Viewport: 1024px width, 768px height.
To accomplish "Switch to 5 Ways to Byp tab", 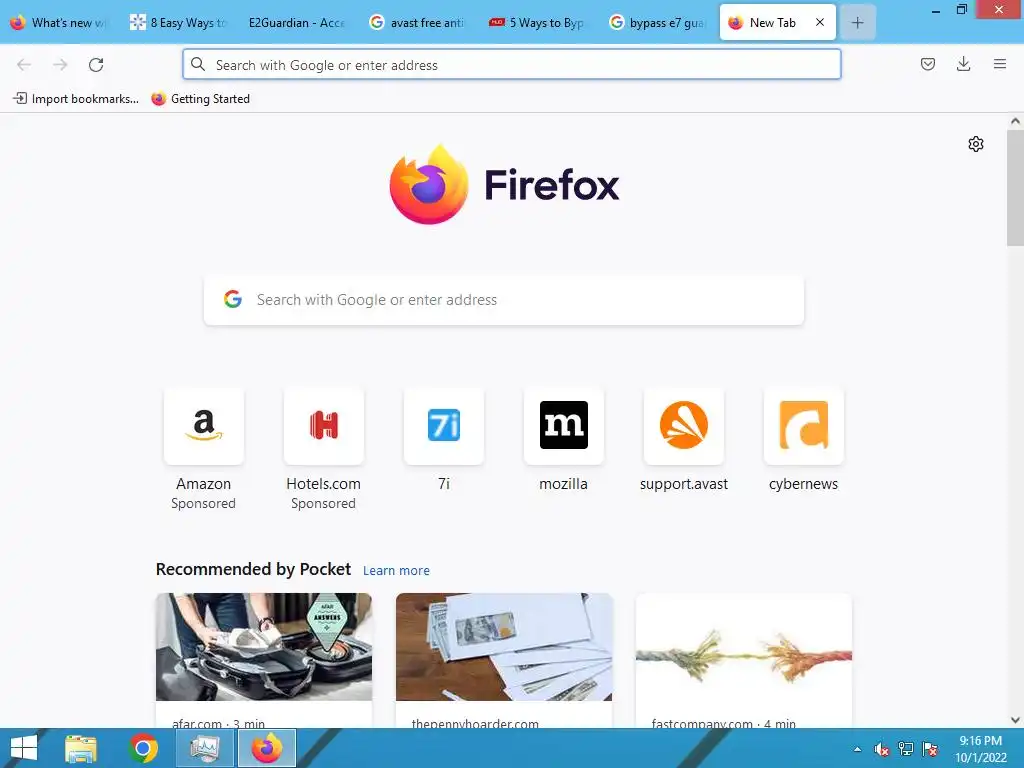I will point(538,23).
